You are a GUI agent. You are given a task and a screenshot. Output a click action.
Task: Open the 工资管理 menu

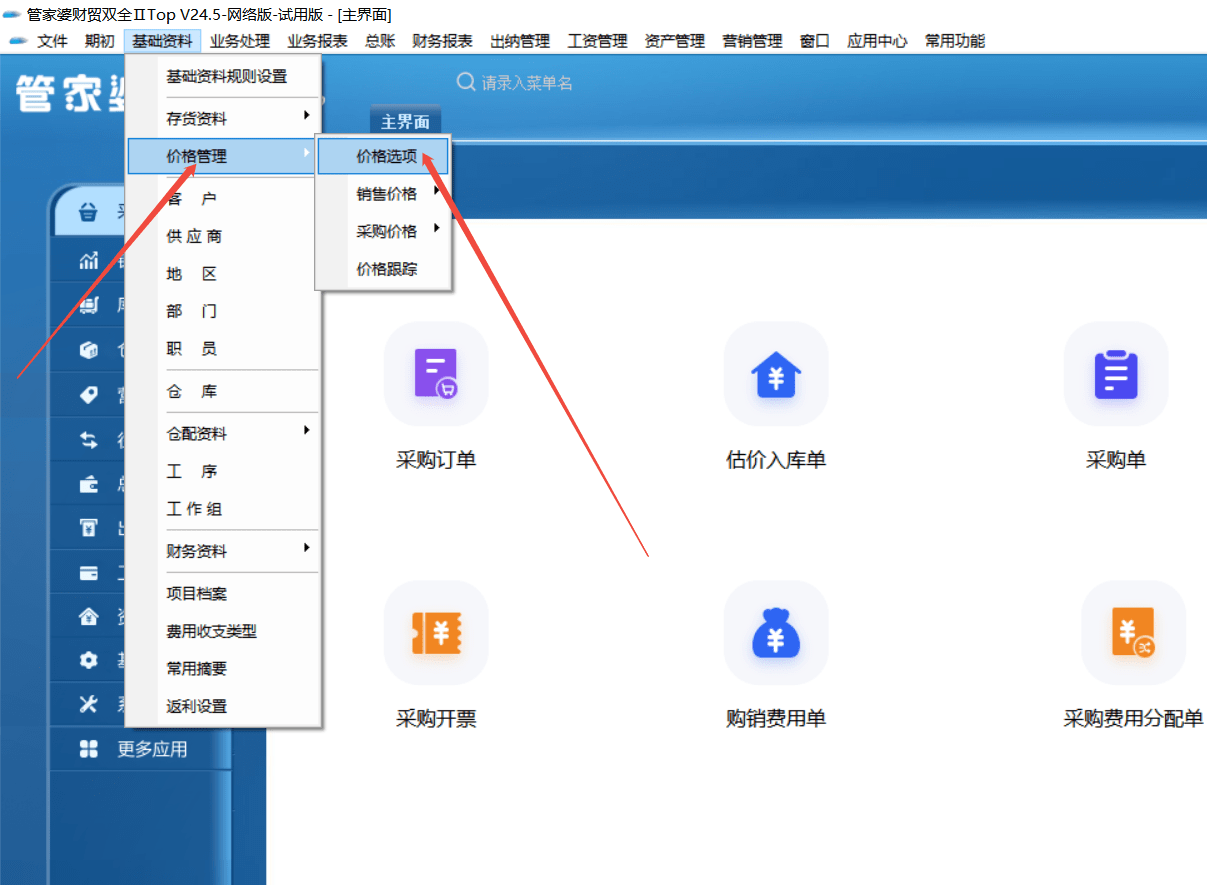(598, 41)
